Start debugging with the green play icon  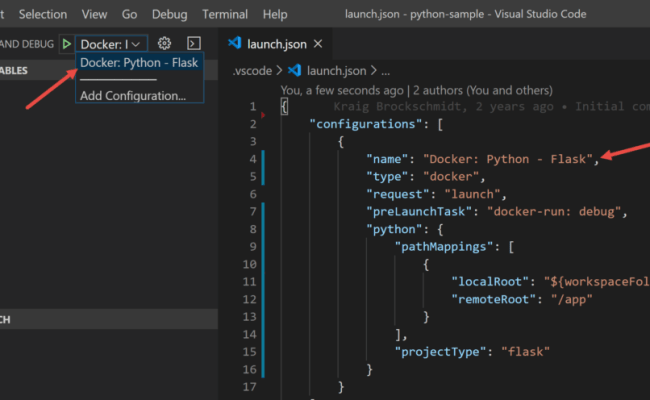[x=66, y=44]
